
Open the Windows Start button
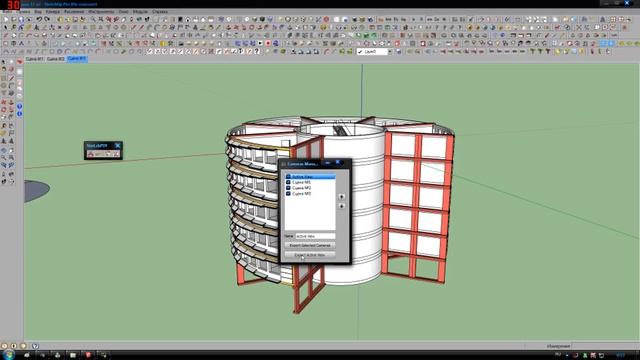pyautogui.click(x=9, y=355)
